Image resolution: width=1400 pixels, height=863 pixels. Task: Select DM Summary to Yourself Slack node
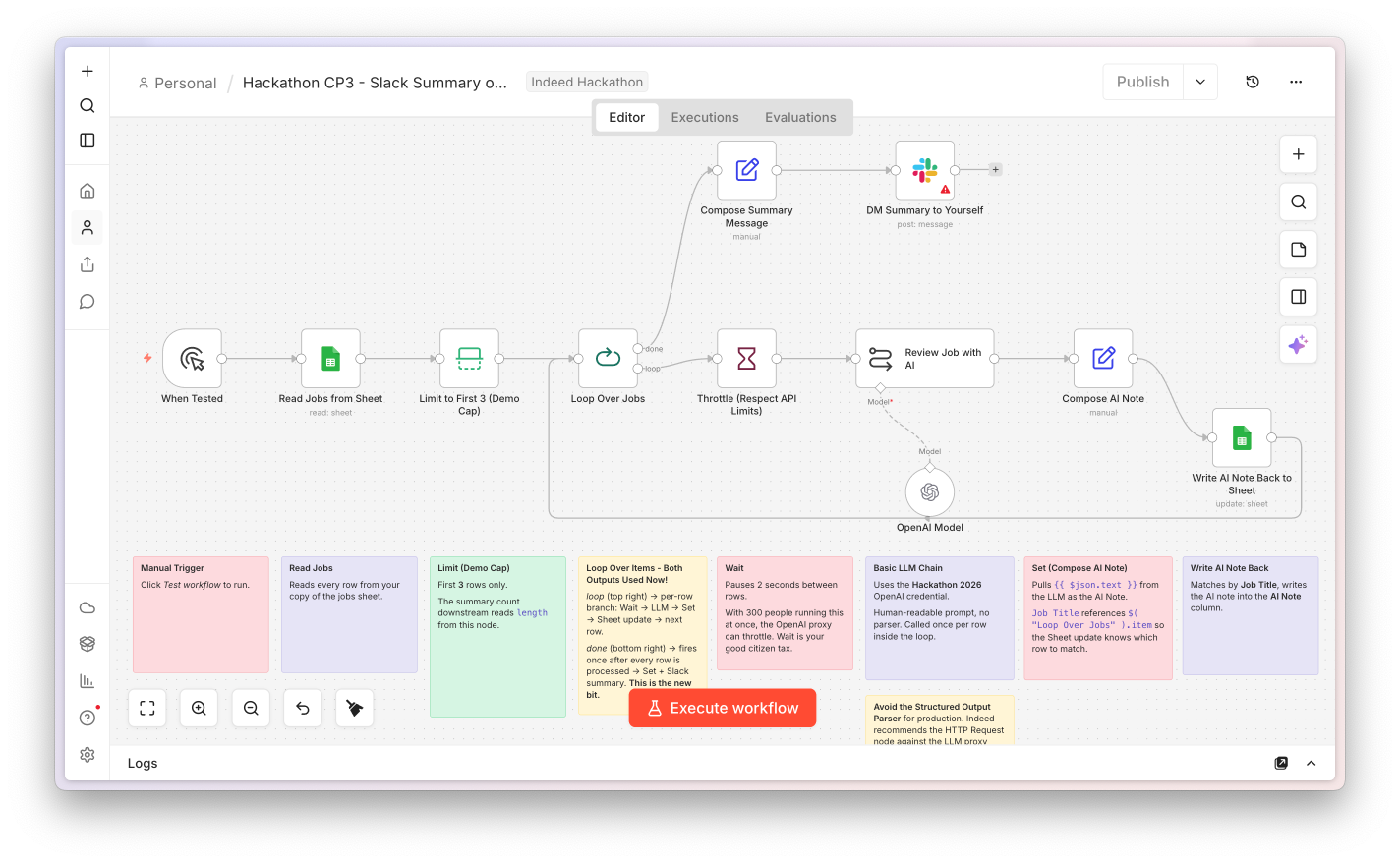[x=925, y=170]
